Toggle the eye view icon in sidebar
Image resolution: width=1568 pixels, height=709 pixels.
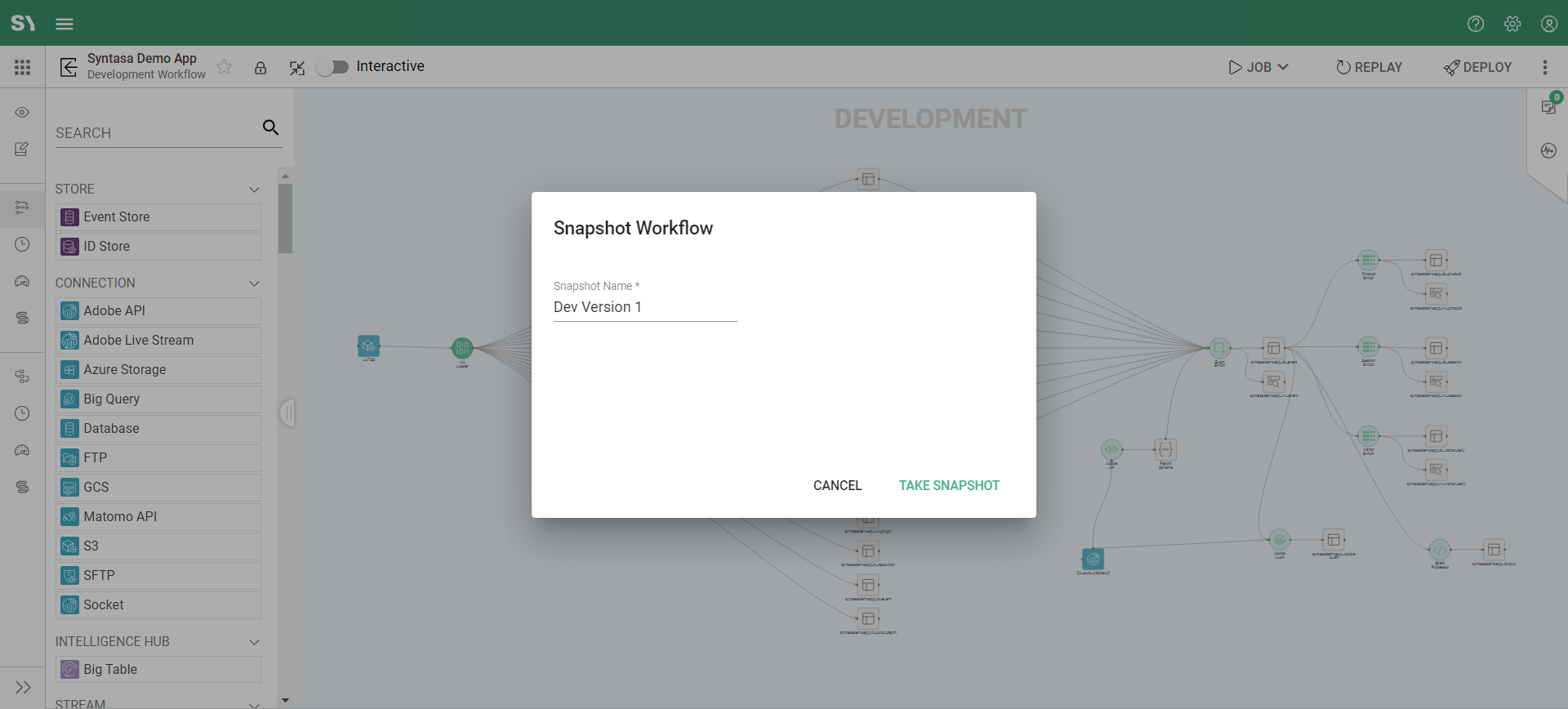pyautogui.click(x=22, y=112)
